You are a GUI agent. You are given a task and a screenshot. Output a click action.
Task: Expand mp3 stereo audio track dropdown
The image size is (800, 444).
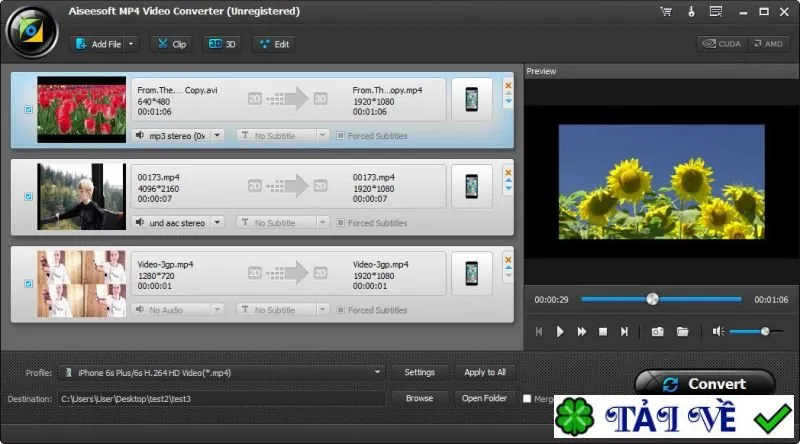217,136
